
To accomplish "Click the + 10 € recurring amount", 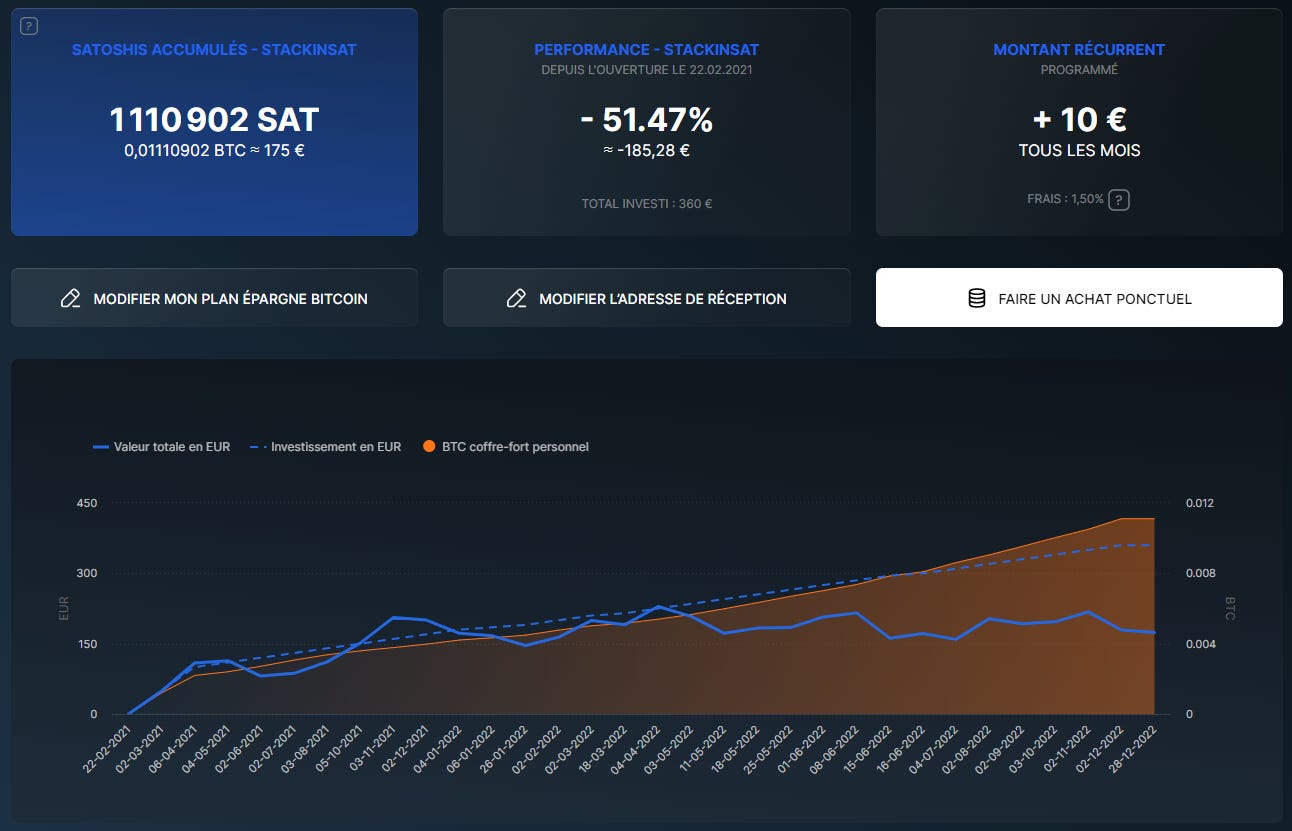I will click(1079, 120).
